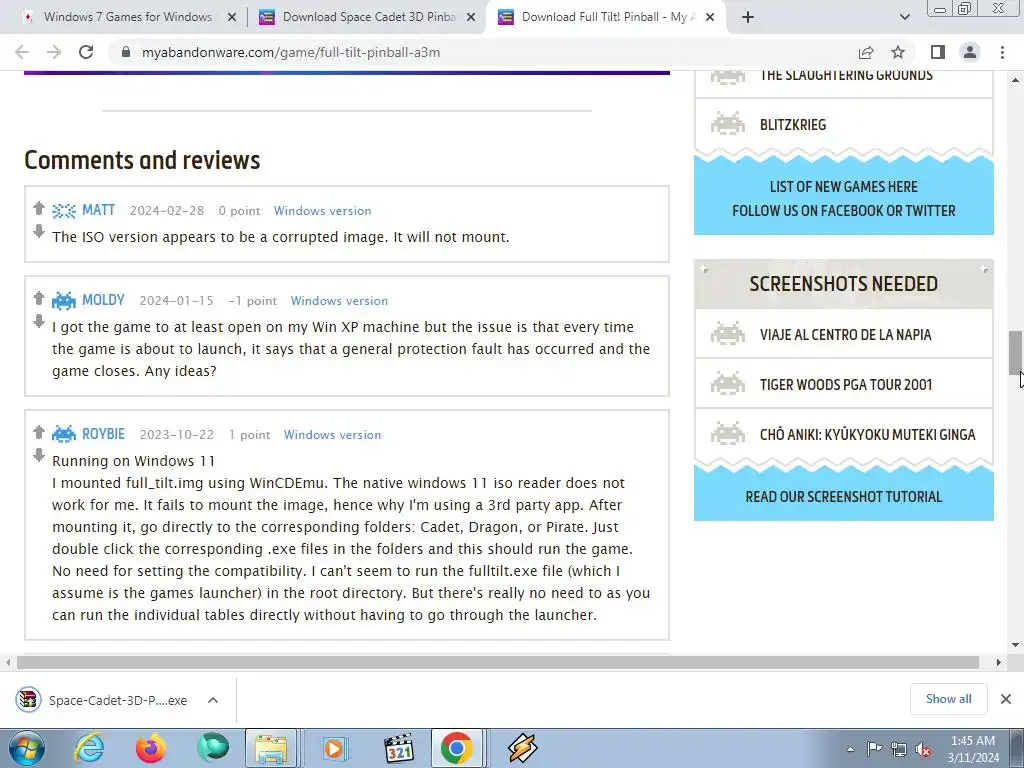Close the downloads bar
The height and width of the screenshot is (768, 1024).
pos(1006,699)
